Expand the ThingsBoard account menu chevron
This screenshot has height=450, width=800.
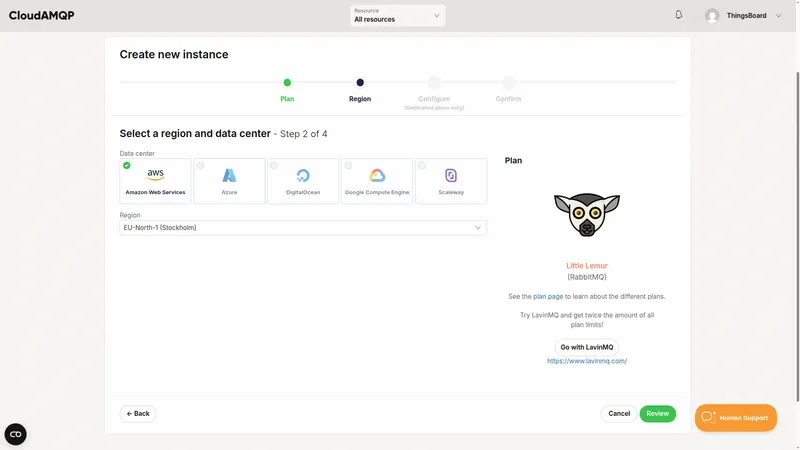click(779, 16)
